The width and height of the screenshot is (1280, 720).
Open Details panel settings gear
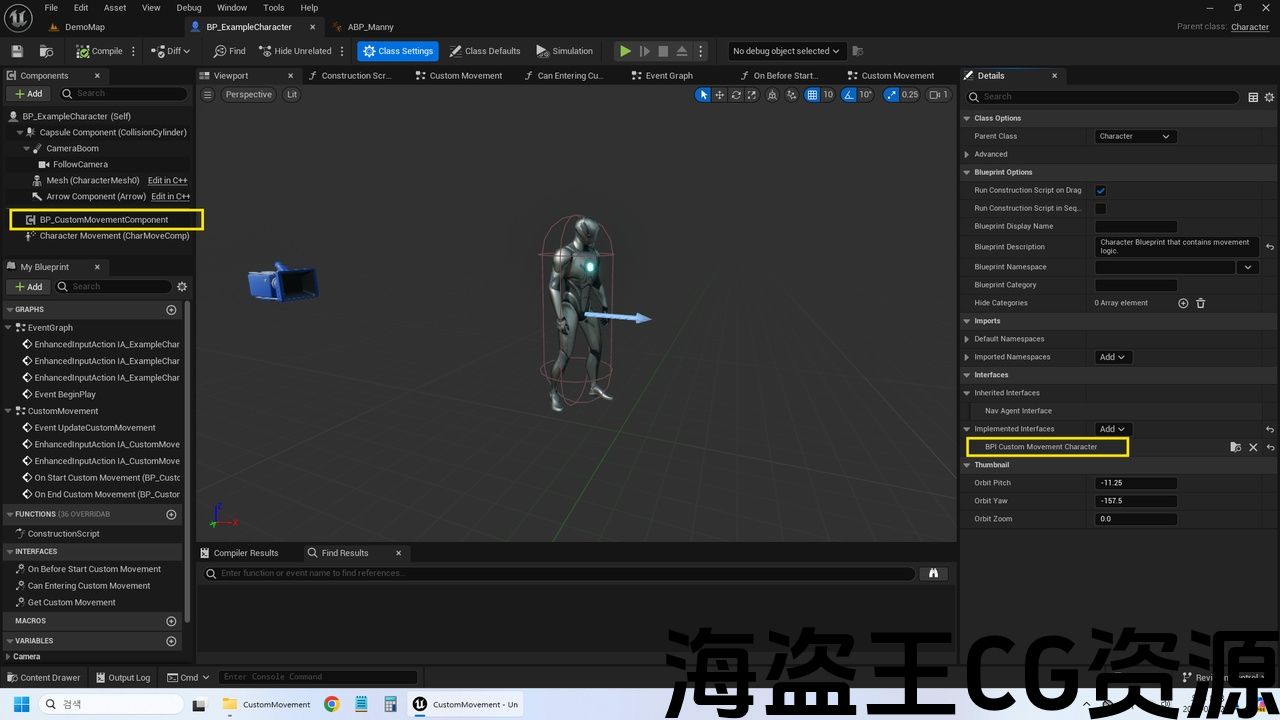coord(1270,97)
